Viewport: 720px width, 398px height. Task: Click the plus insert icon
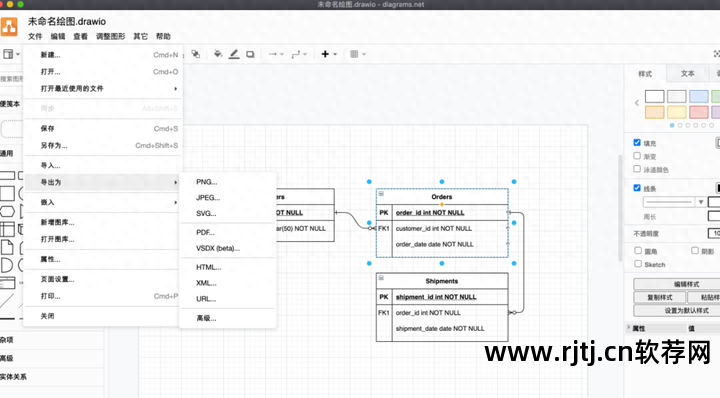point(325,54)
